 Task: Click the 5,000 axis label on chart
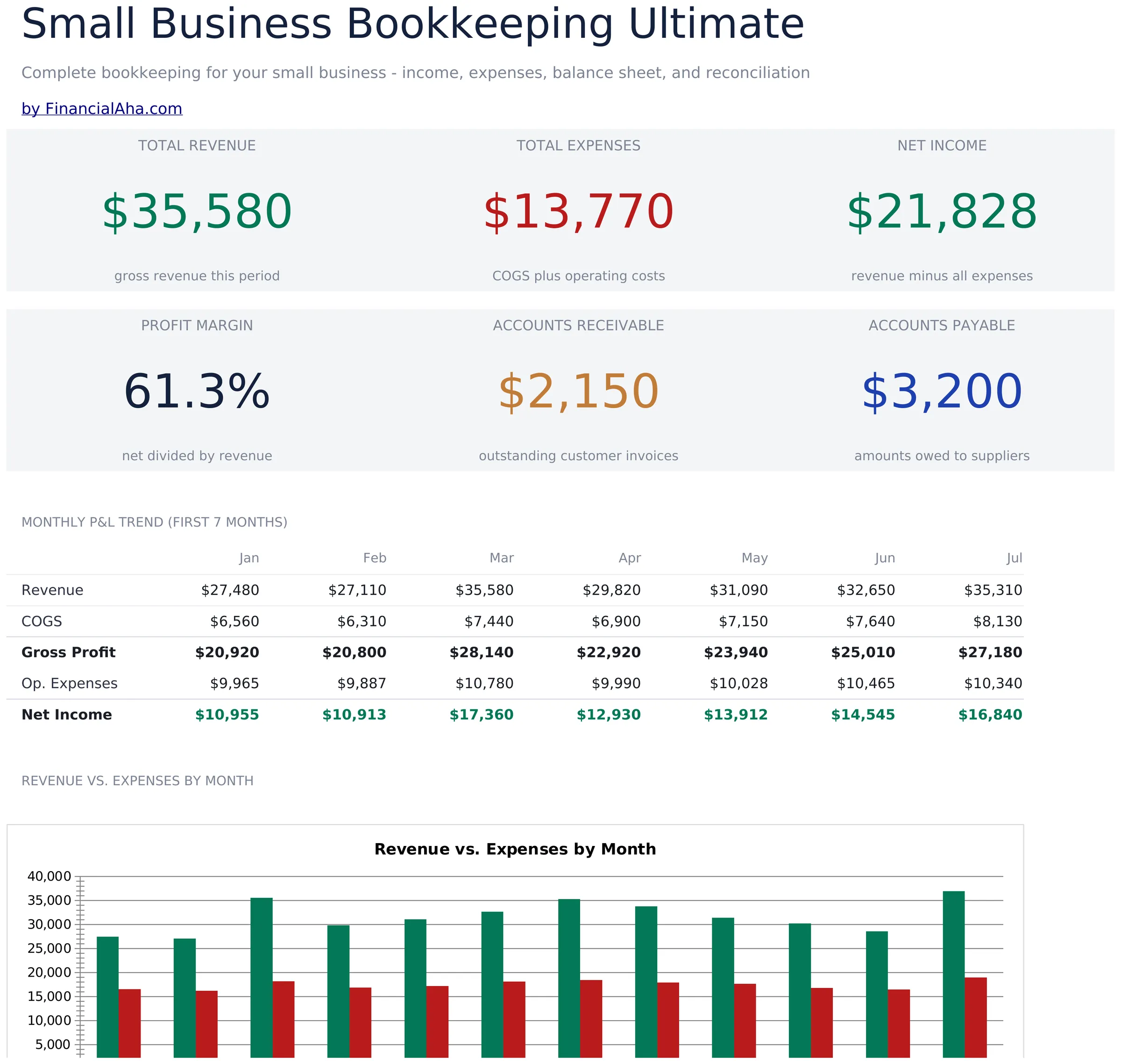53,1045
